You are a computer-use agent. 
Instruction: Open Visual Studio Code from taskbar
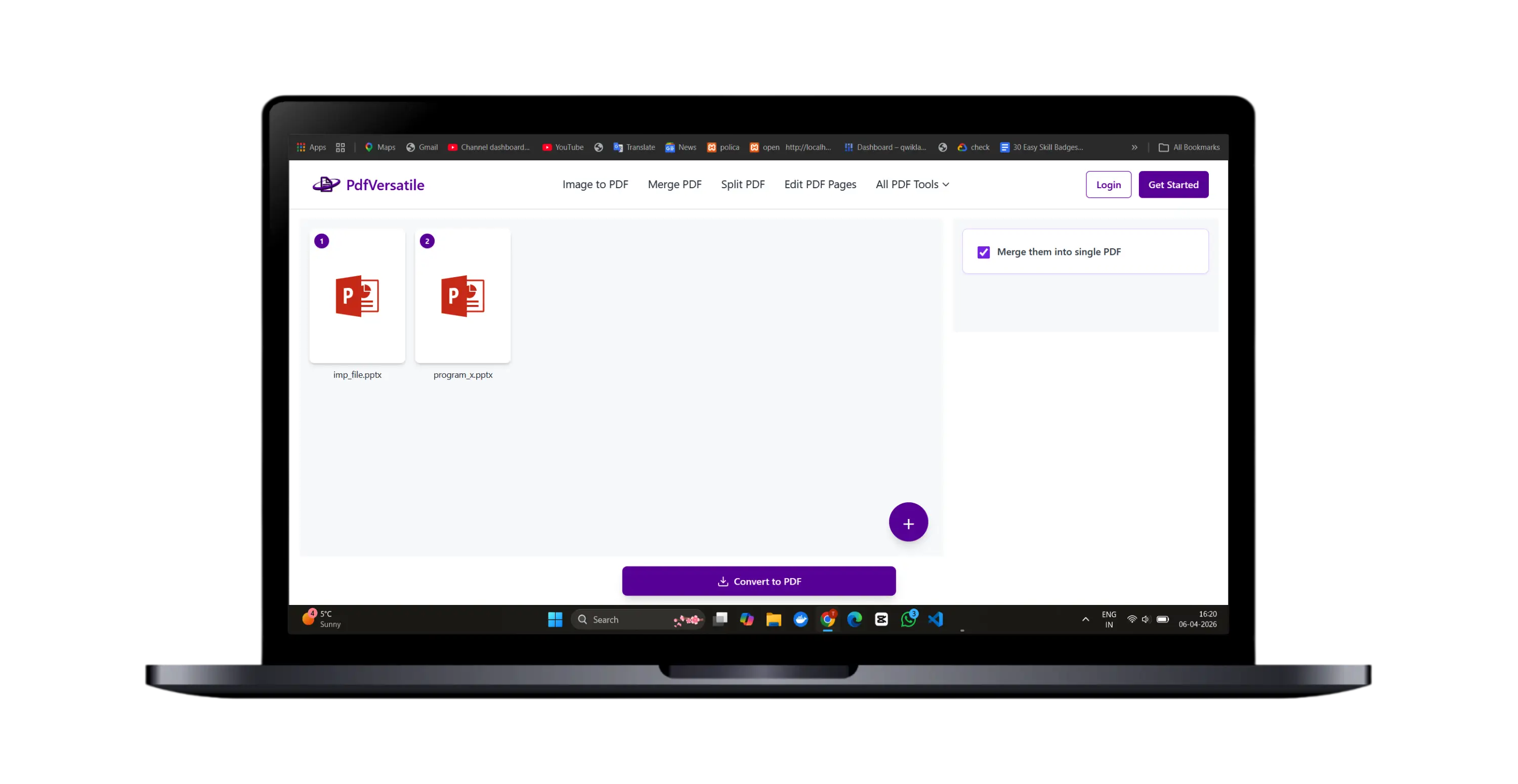click(x=935, y=619)
